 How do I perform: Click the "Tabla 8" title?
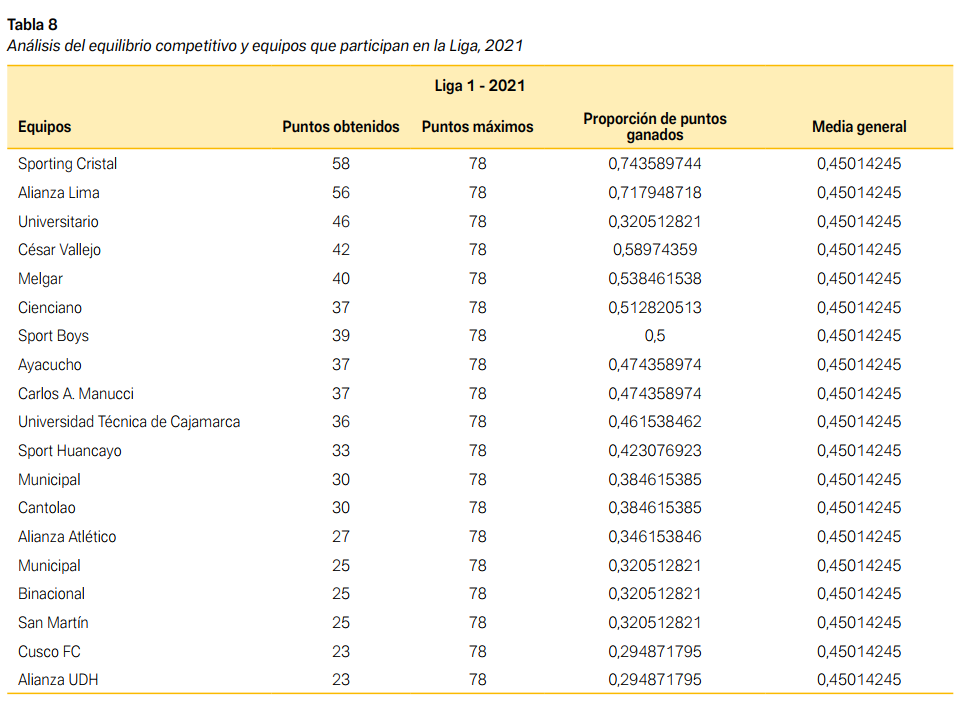[32, 25]
